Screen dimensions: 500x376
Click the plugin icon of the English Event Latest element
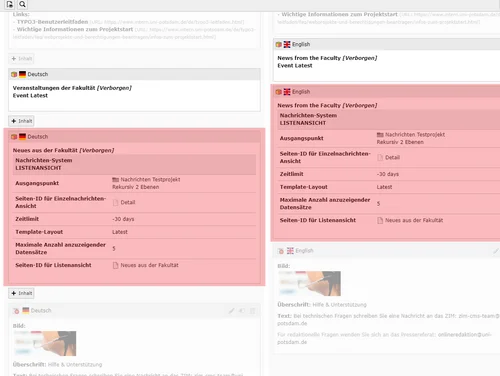click(279, 44)
